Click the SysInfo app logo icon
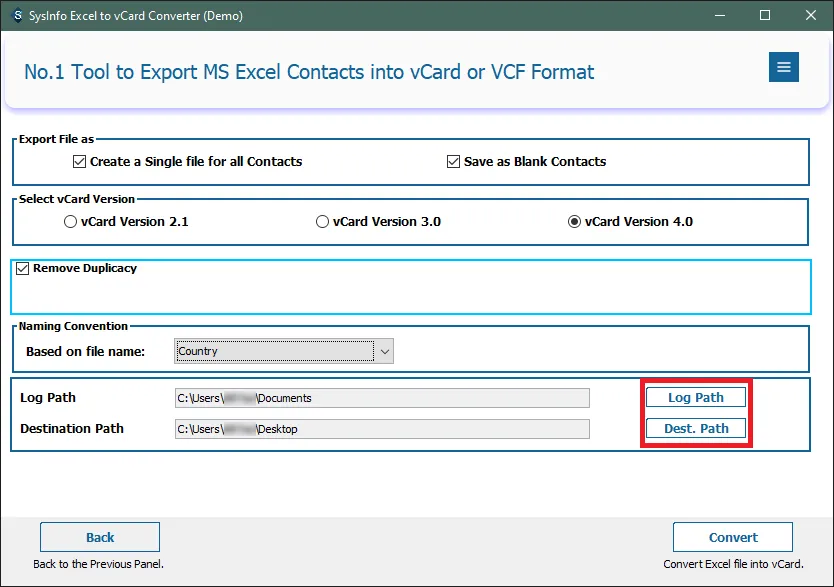Viewport: 834px width, 587px height. pos(17,16)
